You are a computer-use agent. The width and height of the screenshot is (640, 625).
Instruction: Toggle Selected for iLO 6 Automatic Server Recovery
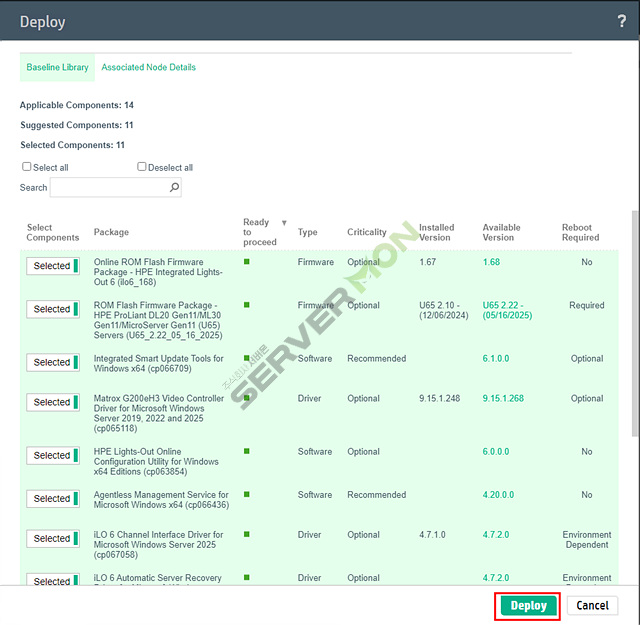pos(53,579)
